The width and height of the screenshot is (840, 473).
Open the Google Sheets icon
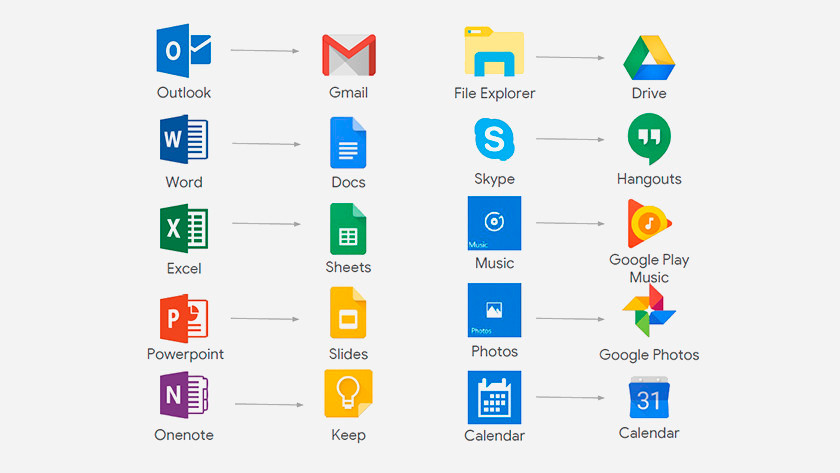(x=348, y=229)
